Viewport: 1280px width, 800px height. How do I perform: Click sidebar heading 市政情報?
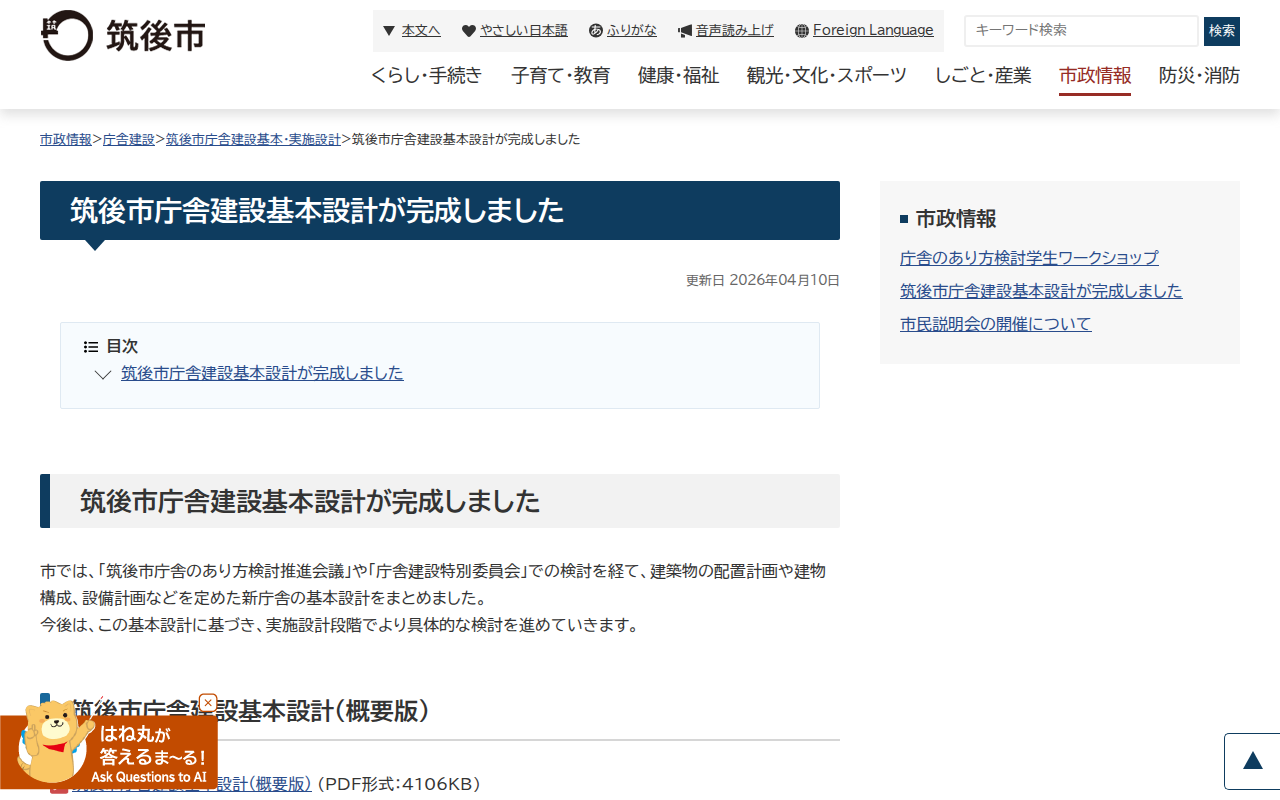[956, 219]
